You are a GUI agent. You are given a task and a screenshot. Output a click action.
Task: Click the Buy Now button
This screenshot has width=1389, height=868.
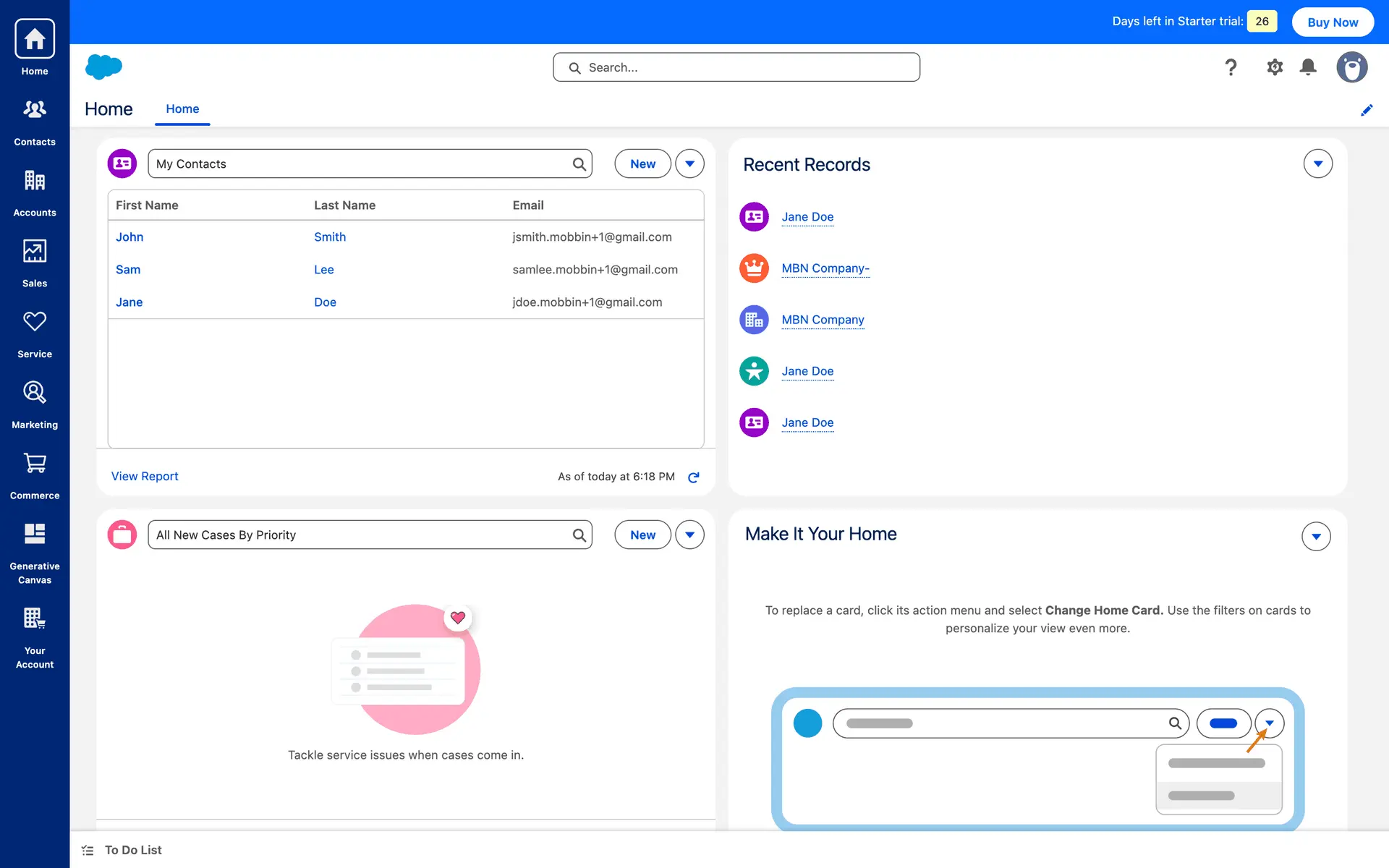1332,22
